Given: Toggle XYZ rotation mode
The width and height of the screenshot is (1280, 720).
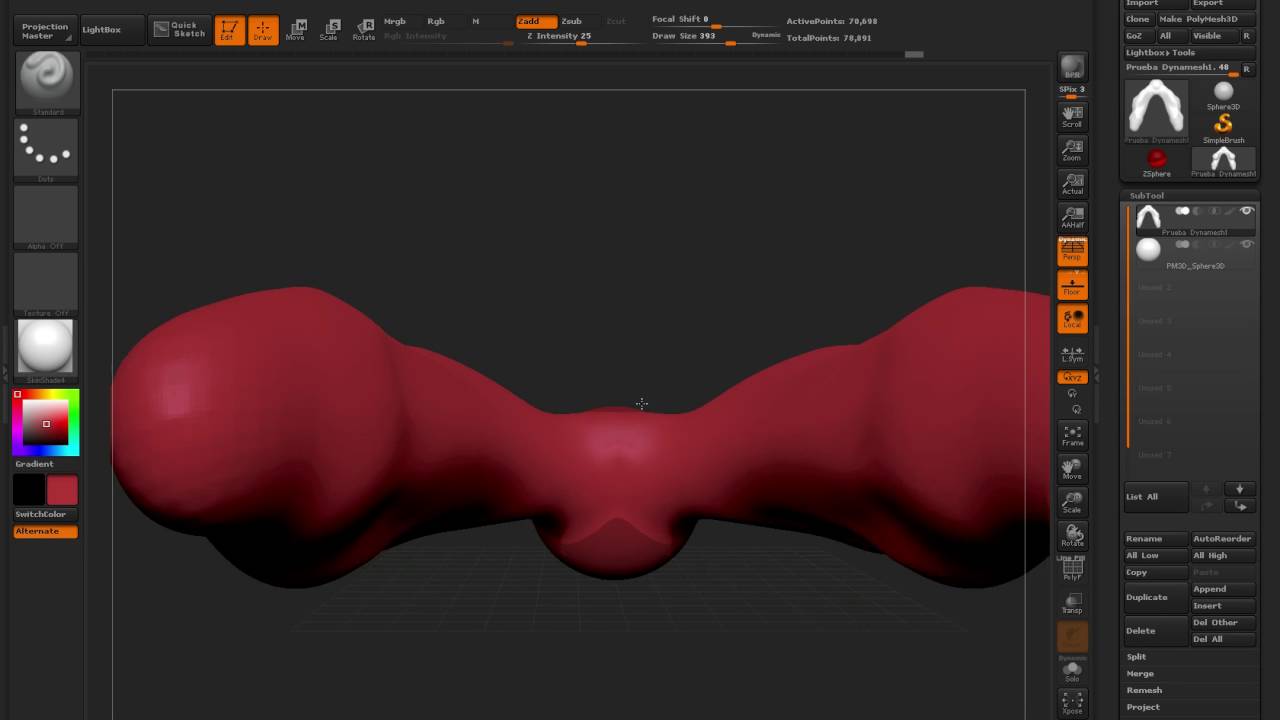Looking at the screenshot, I should (x=1072, y=377).
